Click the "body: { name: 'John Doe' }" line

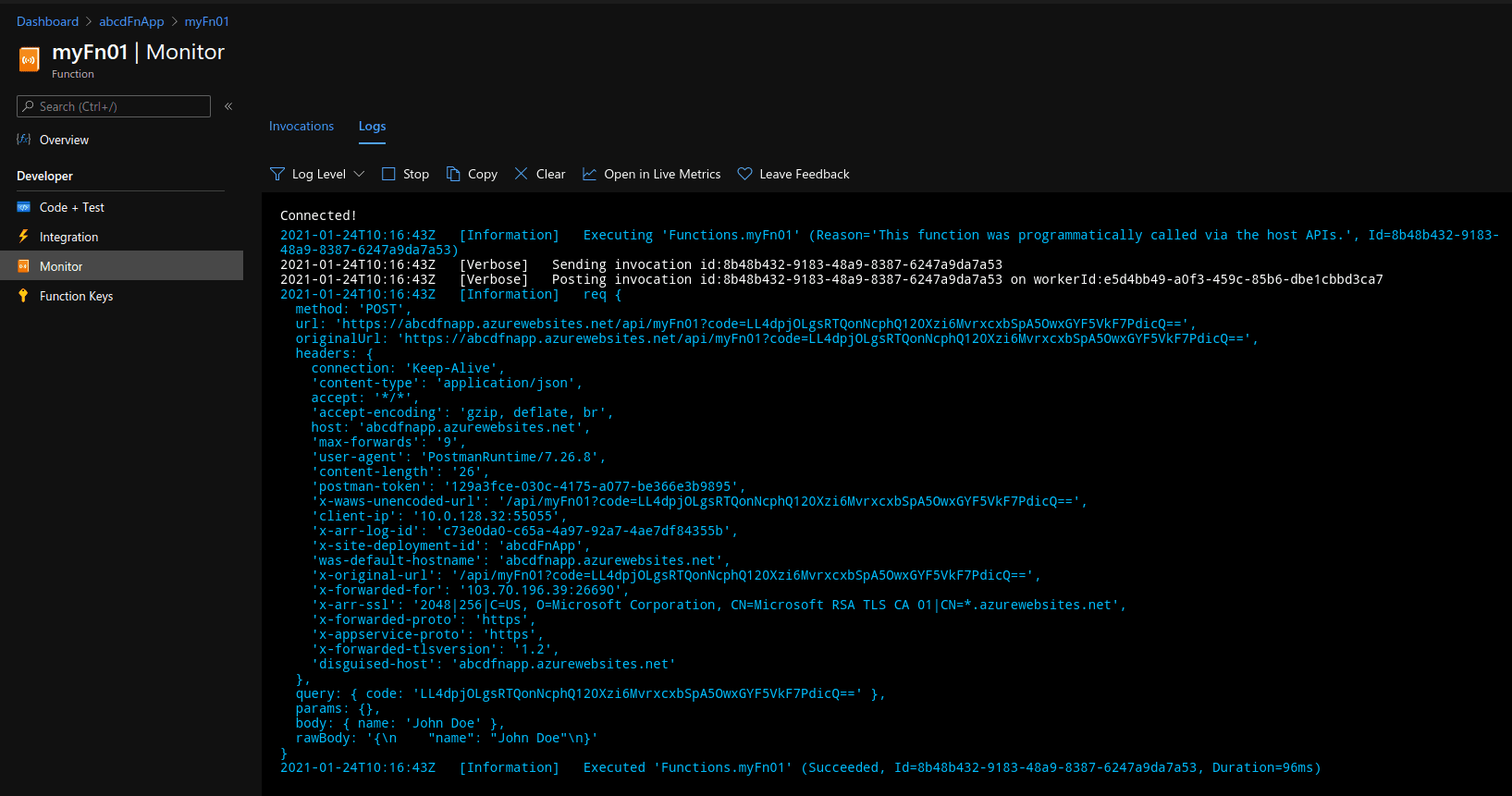coord(400,723)
